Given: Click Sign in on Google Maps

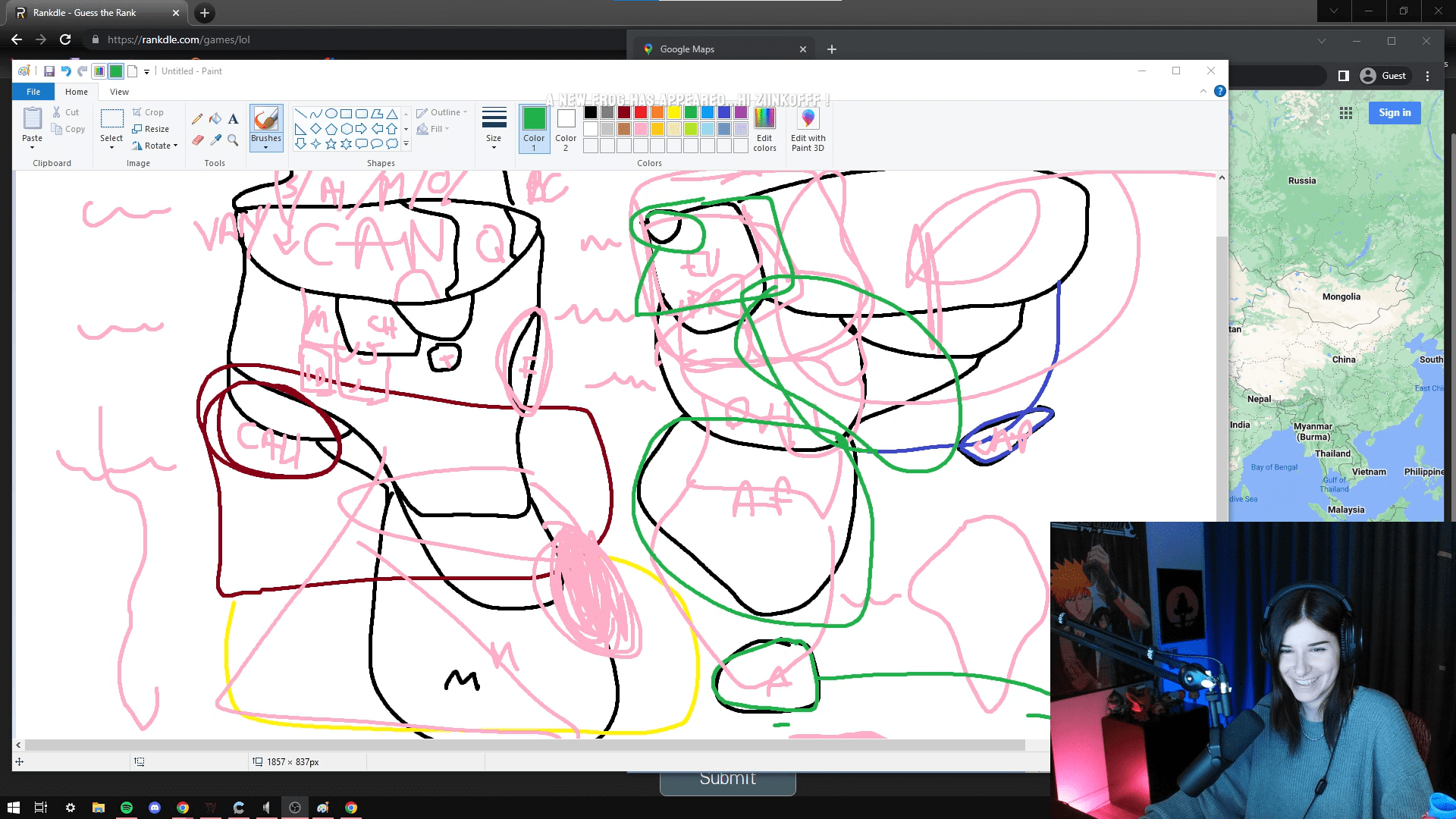Looking at the screenshot, I should click(x=1395, y=113).
